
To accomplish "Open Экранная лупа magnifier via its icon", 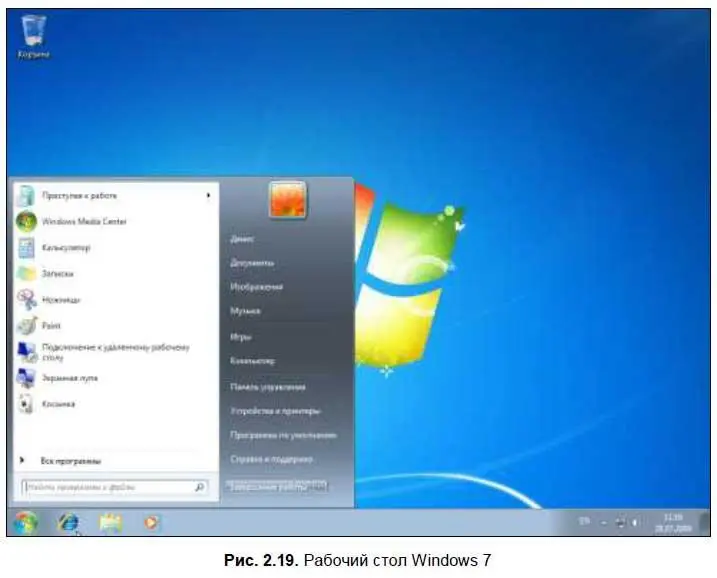I will pos(27,378).
